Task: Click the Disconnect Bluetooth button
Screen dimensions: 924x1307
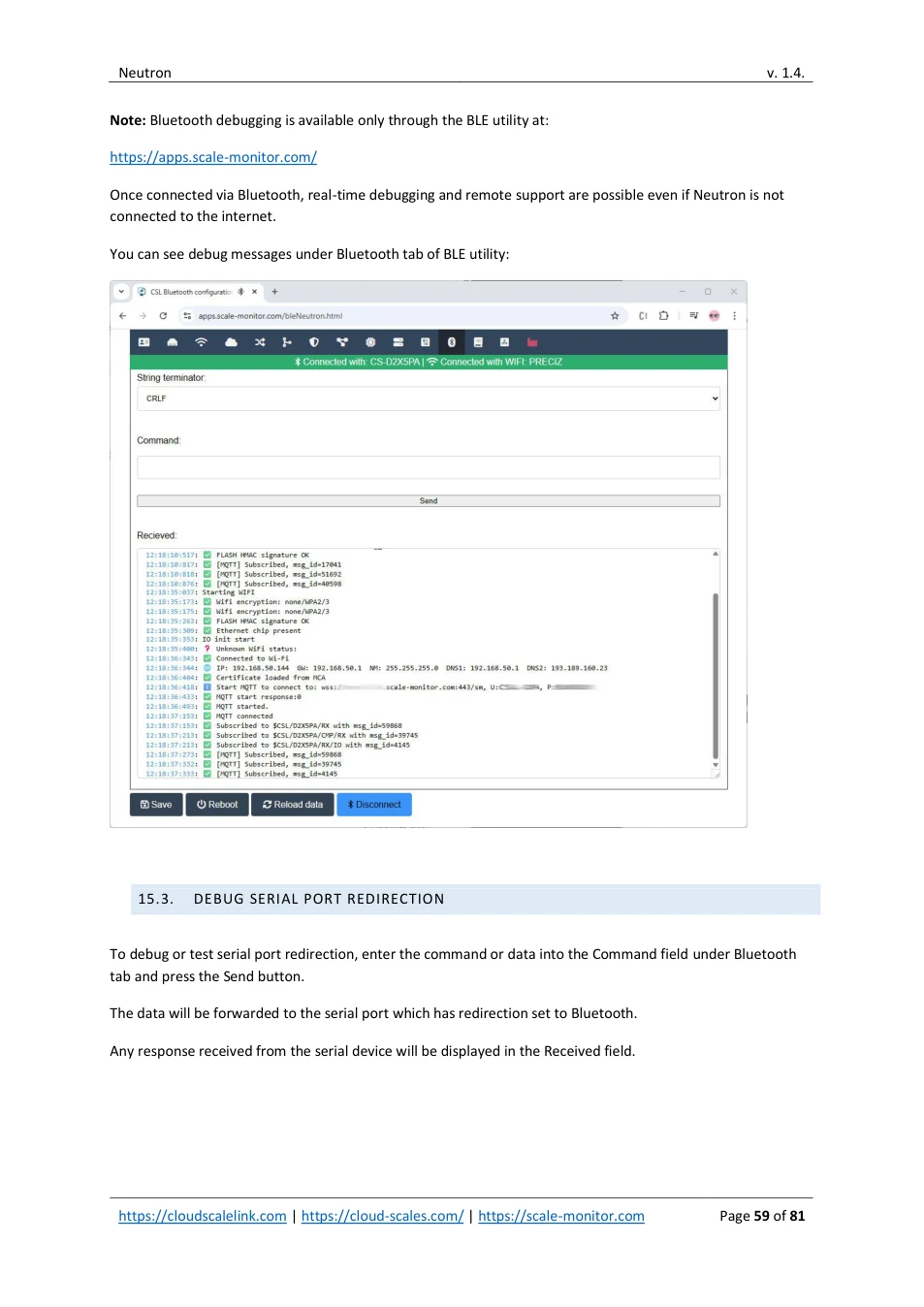Action: pos(374,805)
